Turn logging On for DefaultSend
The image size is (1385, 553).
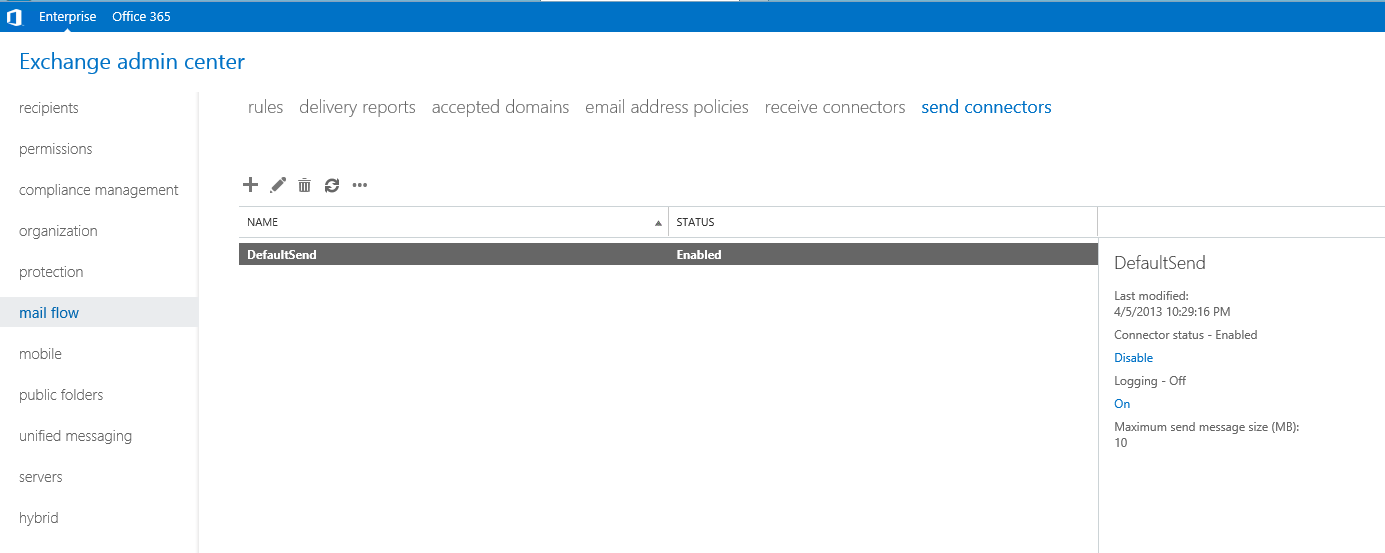click(1122, 404)
